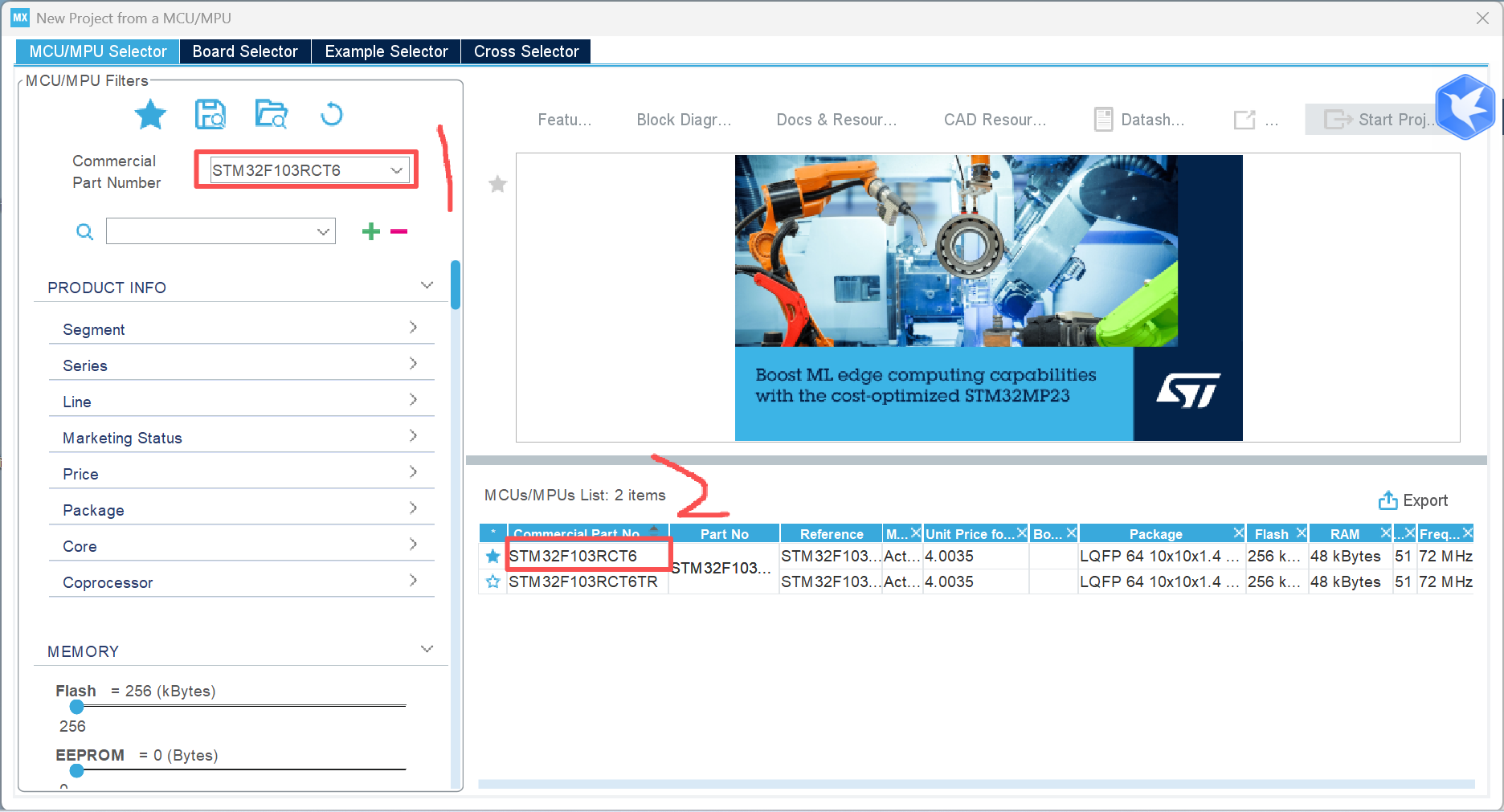
Task: Sort by the Reference column header
Action: 832,533
